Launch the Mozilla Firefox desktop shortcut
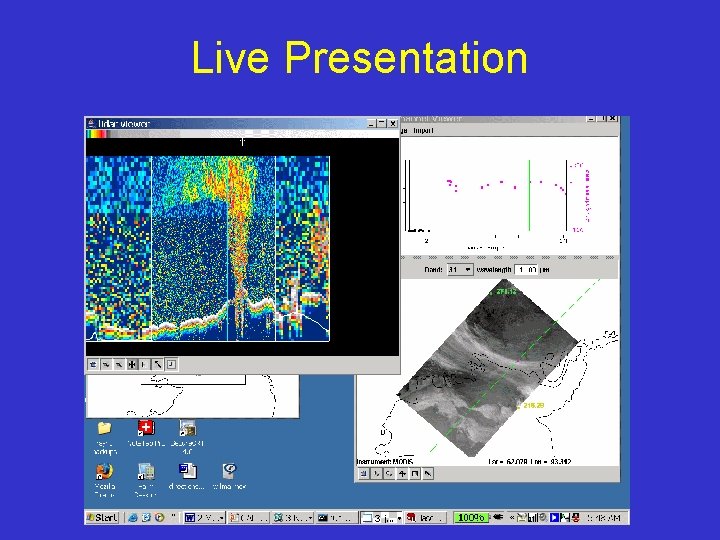720x540 pixels. pos(105,471)
